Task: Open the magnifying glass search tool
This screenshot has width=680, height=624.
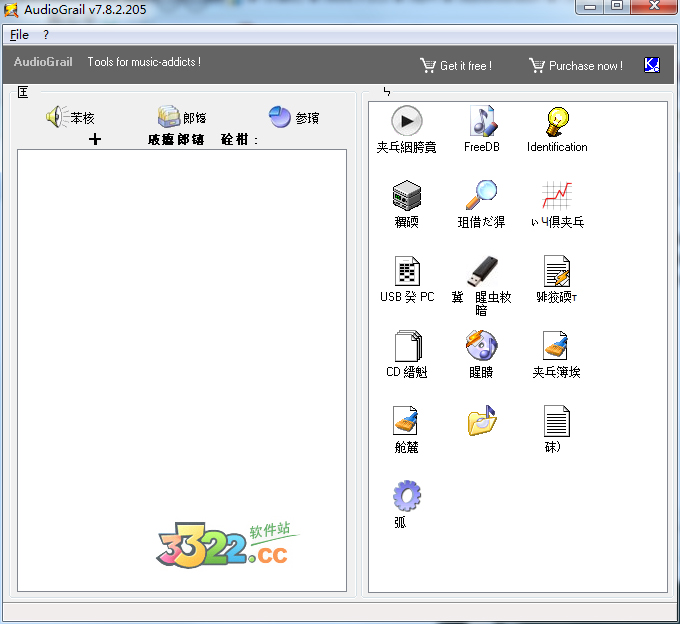Action: (x=481, y=204)
